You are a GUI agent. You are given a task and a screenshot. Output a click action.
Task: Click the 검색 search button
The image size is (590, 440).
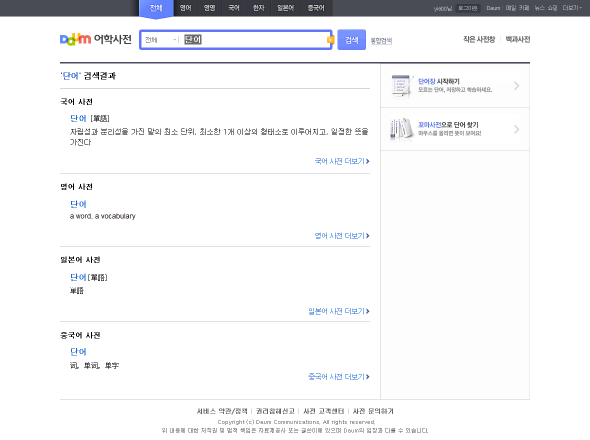pos(351,40)
